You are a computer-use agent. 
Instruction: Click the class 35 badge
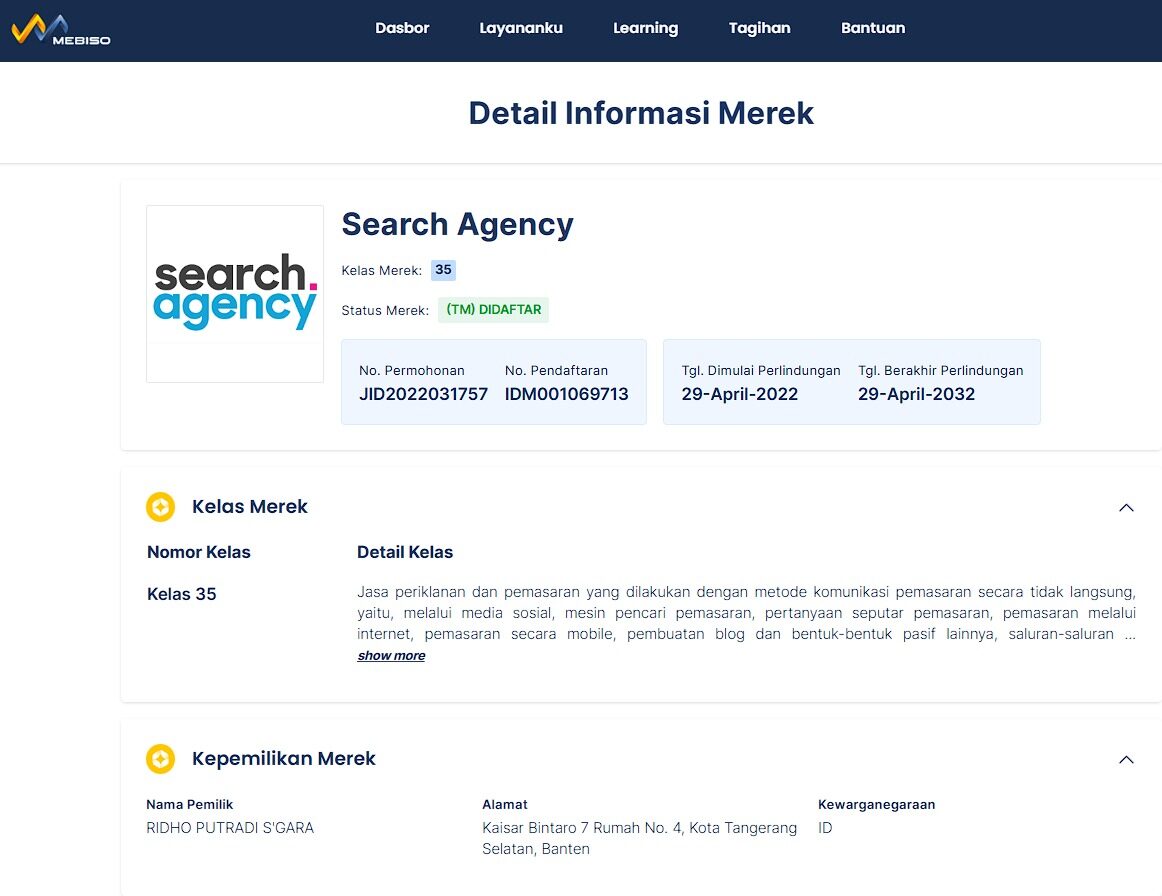443,270
